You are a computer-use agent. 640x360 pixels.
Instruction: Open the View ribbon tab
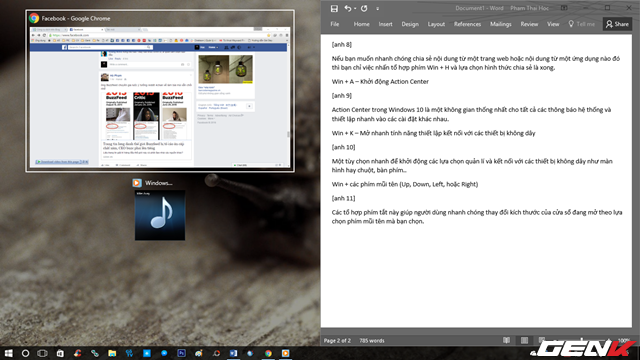point(553,24)
